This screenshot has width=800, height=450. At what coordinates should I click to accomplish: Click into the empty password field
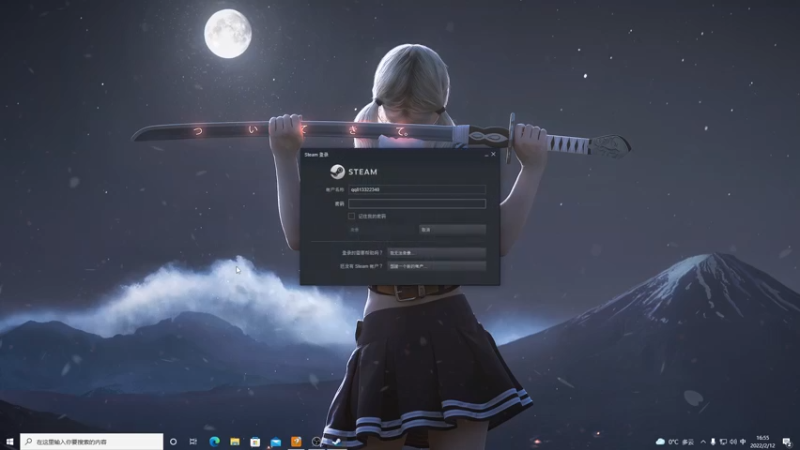(x=417, y=204)
